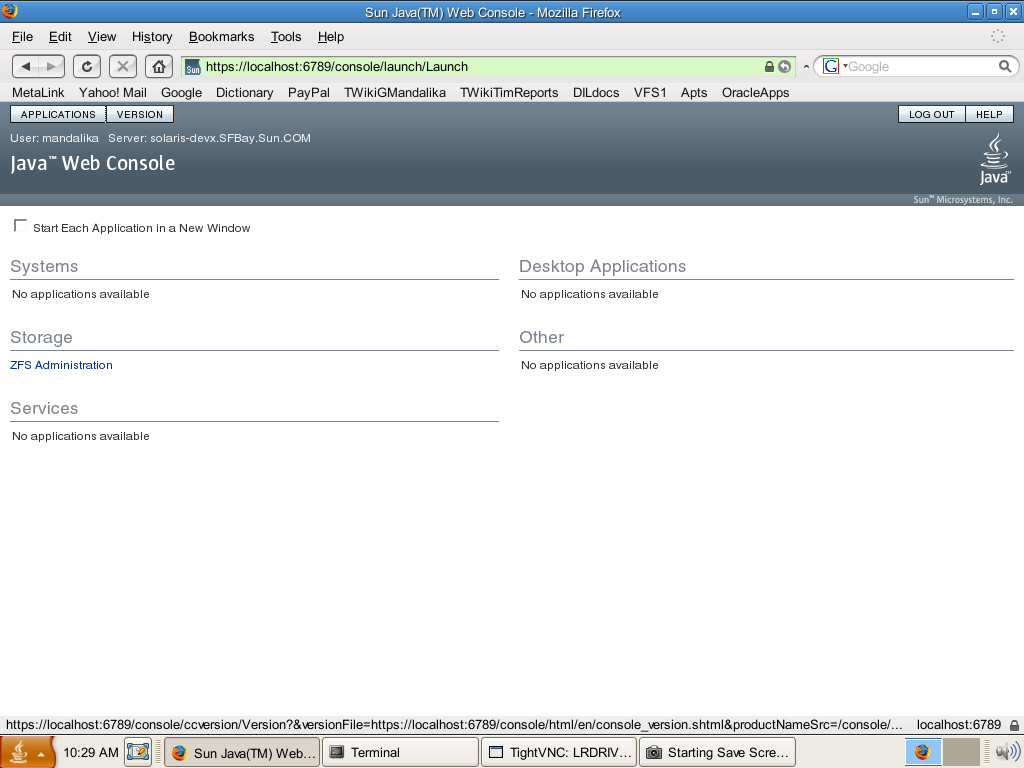
Task: Expand the address bar history dropdown arrow
Action: coord(806,67)
